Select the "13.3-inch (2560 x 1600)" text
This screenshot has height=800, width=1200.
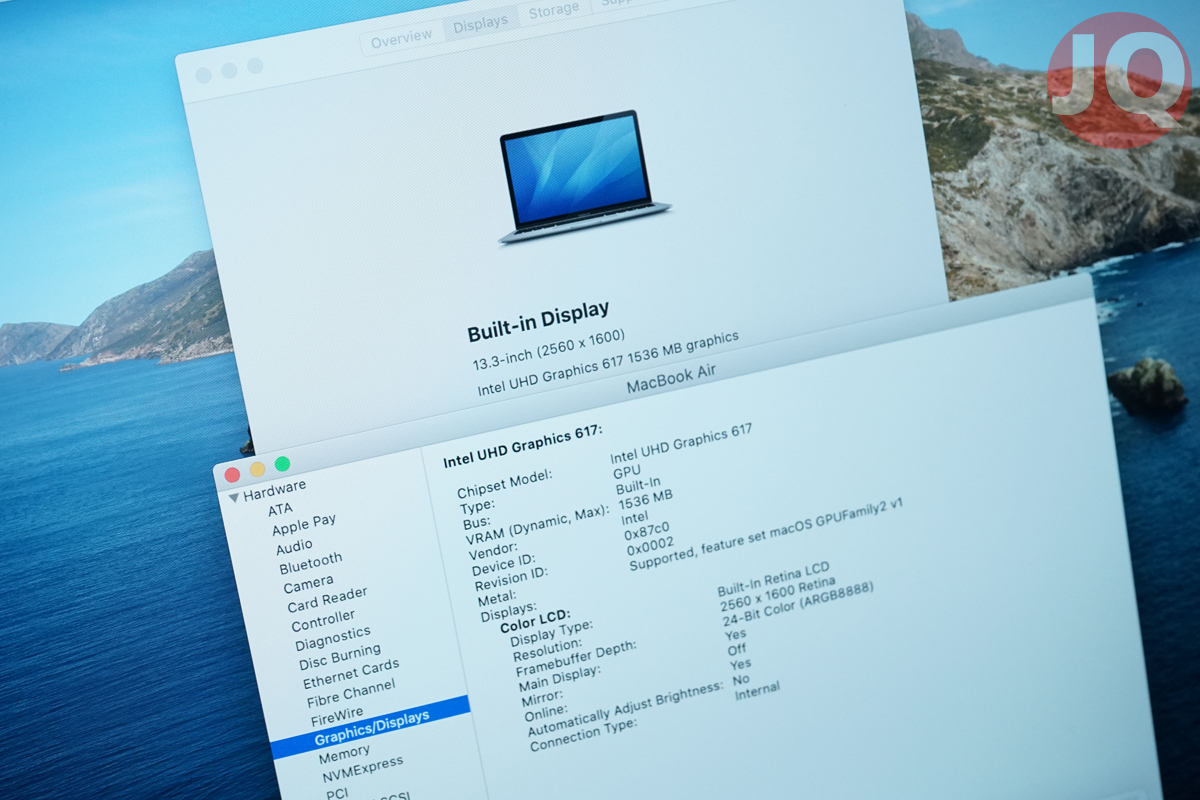548,349
